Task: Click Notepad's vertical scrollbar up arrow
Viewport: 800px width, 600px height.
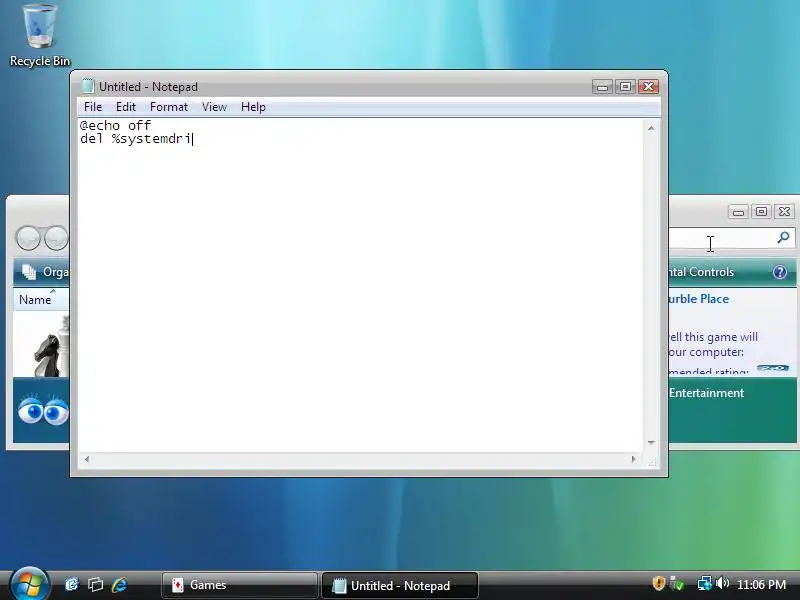Action: coord(651,128)
